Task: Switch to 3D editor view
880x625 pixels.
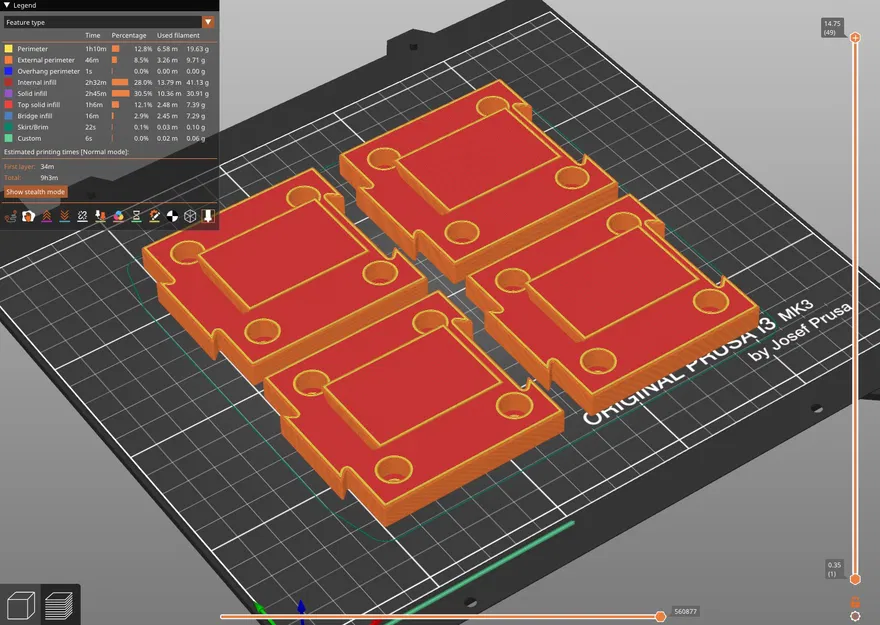Action: 20,603
